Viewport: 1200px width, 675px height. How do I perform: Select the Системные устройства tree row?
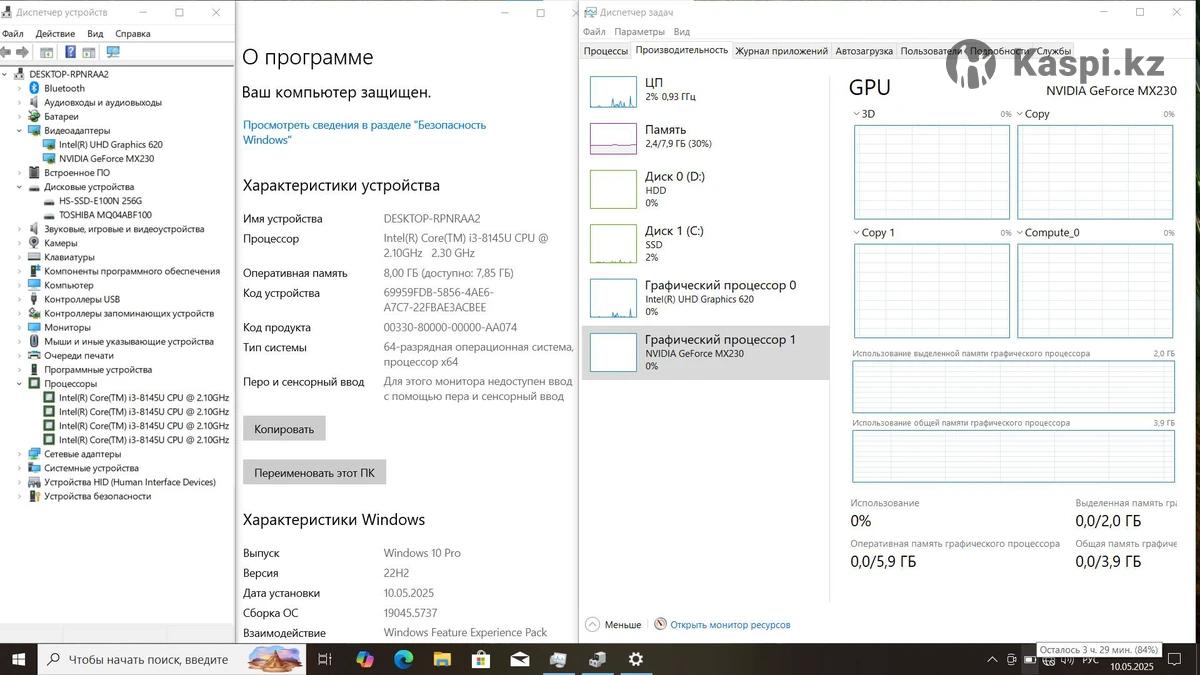tap(91, 468)
